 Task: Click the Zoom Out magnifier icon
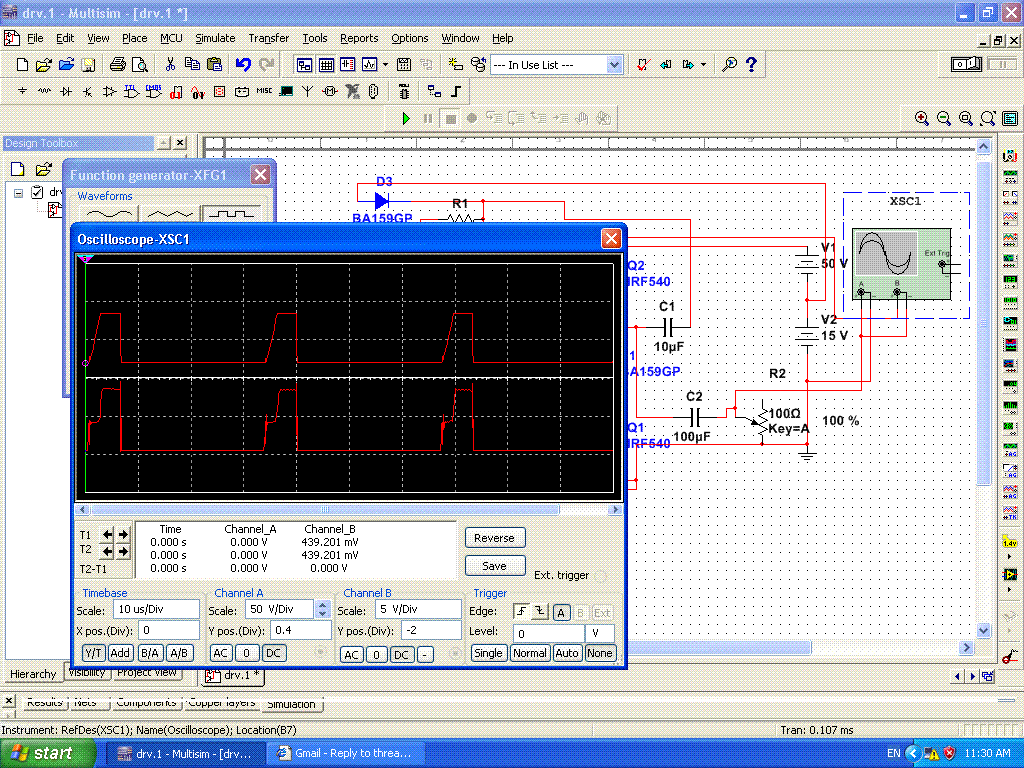click(x=944, y=118)
